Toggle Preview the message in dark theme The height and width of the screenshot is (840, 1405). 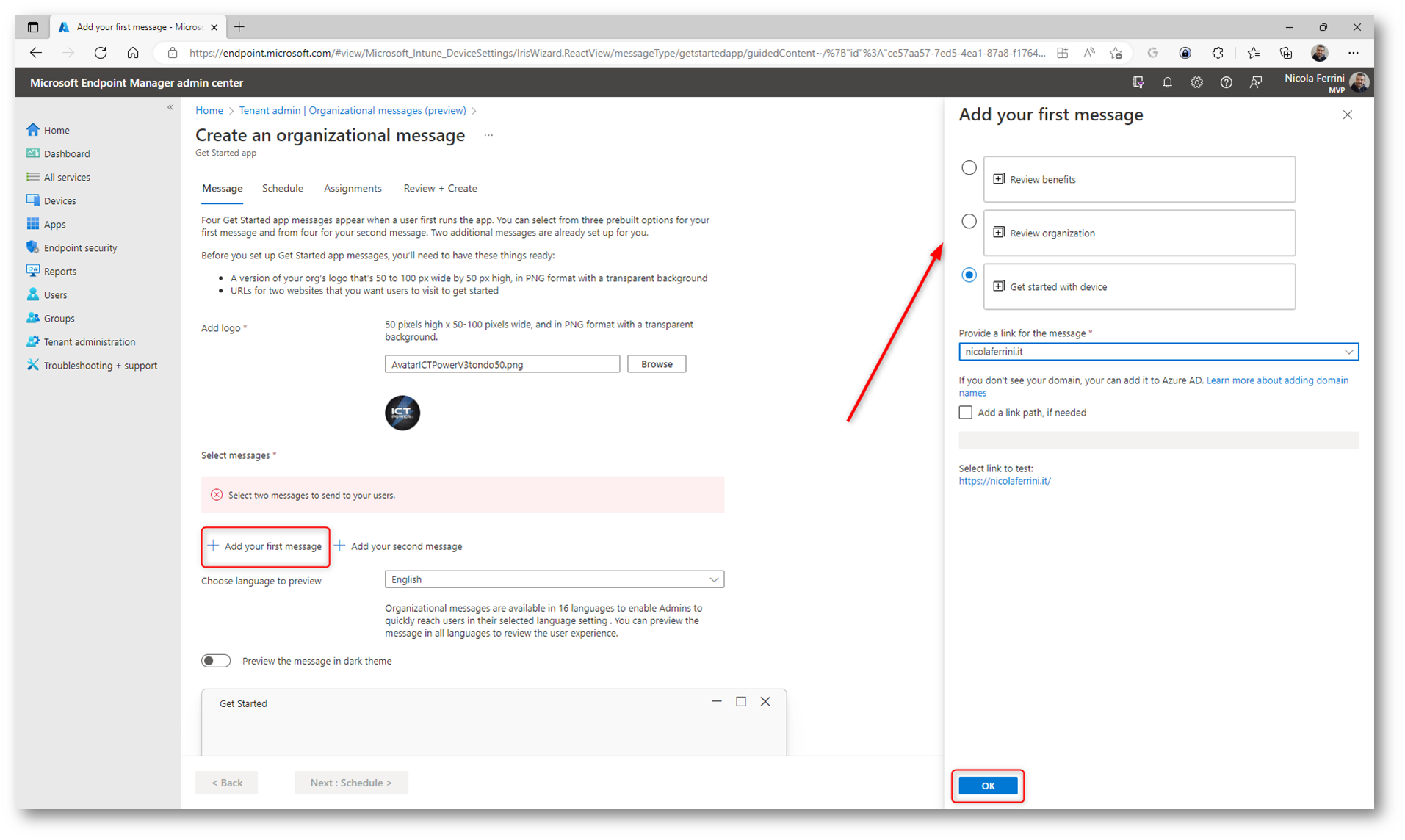click(216, 661)
